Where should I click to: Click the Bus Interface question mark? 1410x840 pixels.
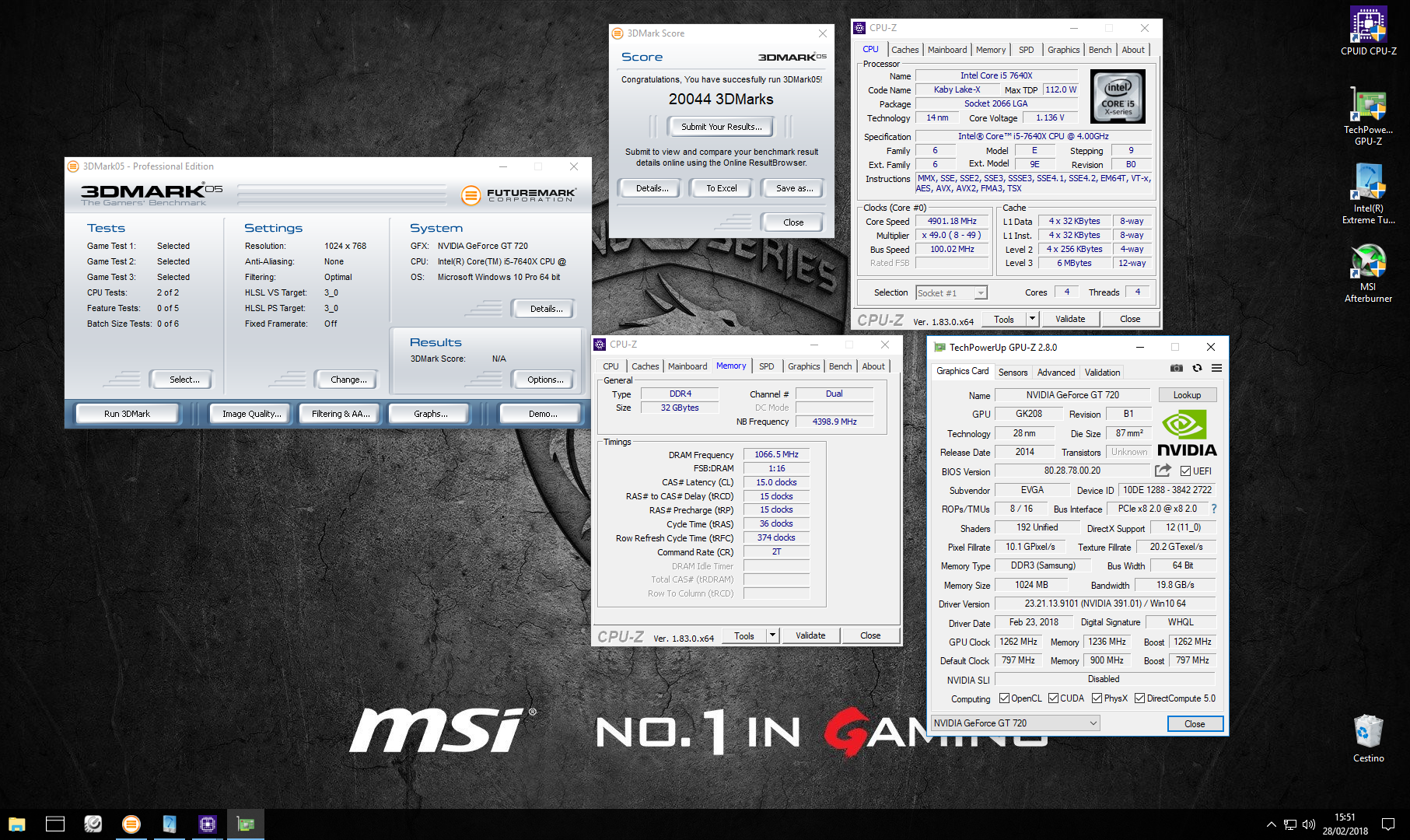pyautogui.click(x=1213, y=509)
